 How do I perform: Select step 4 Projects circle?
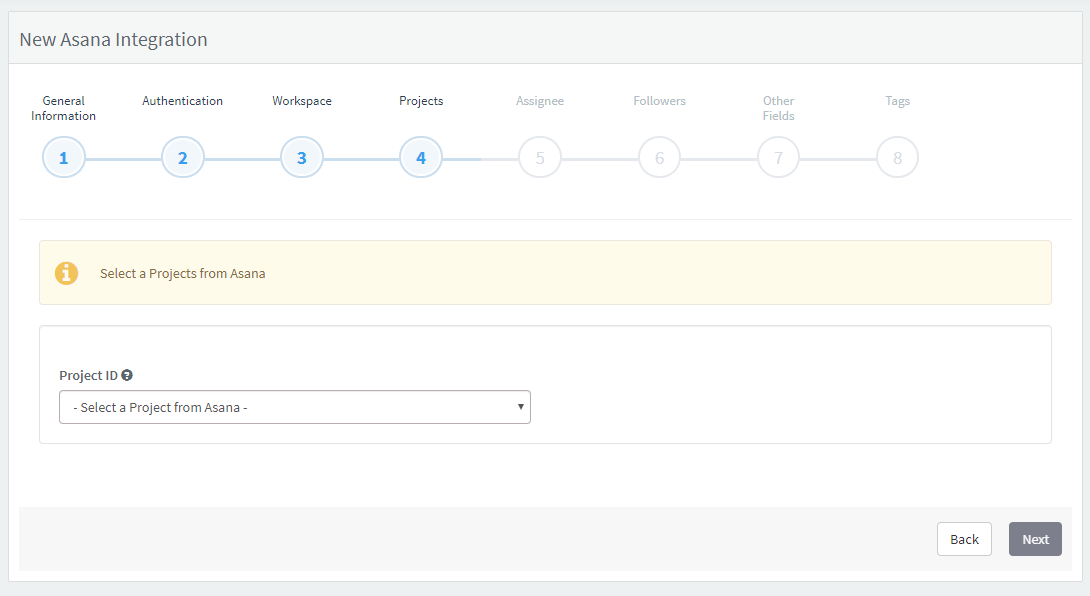click(421, 157)
